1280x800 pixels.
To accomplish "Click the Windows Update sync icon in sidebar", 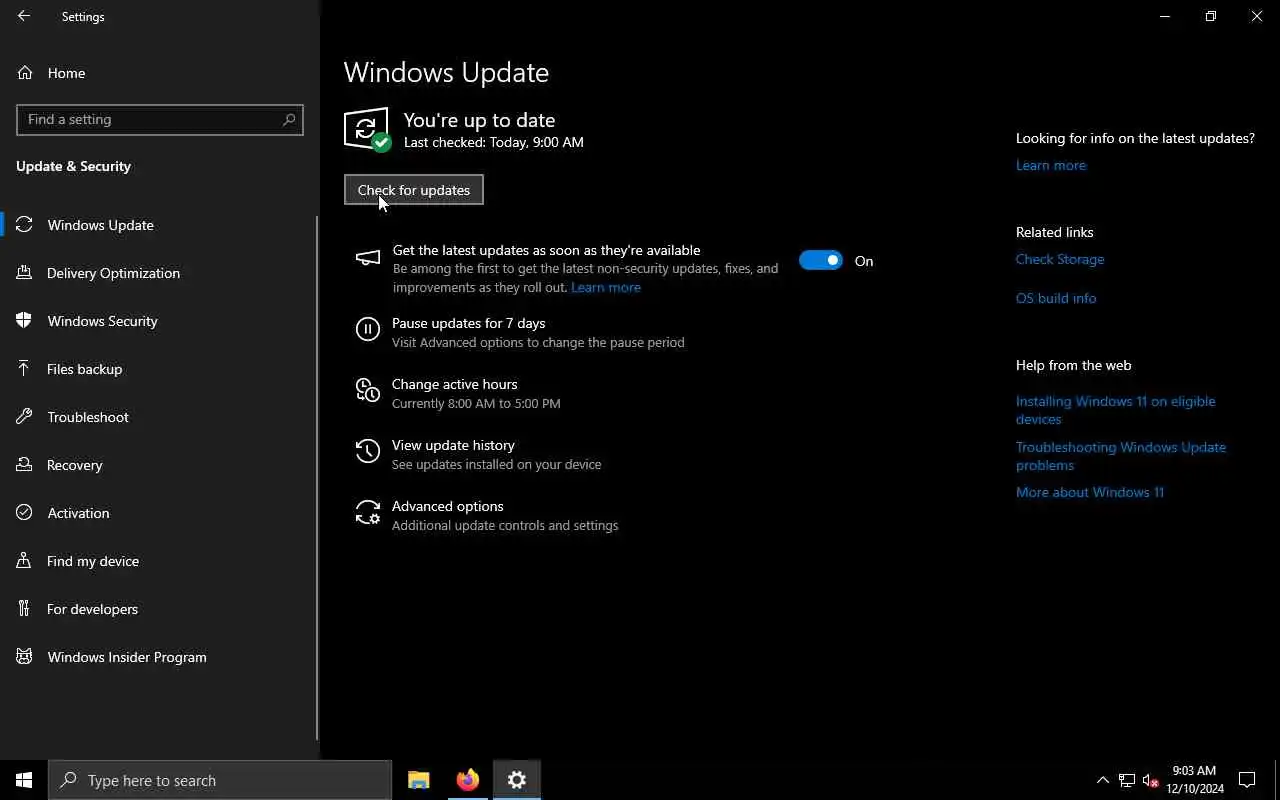I will click(25, 225).
